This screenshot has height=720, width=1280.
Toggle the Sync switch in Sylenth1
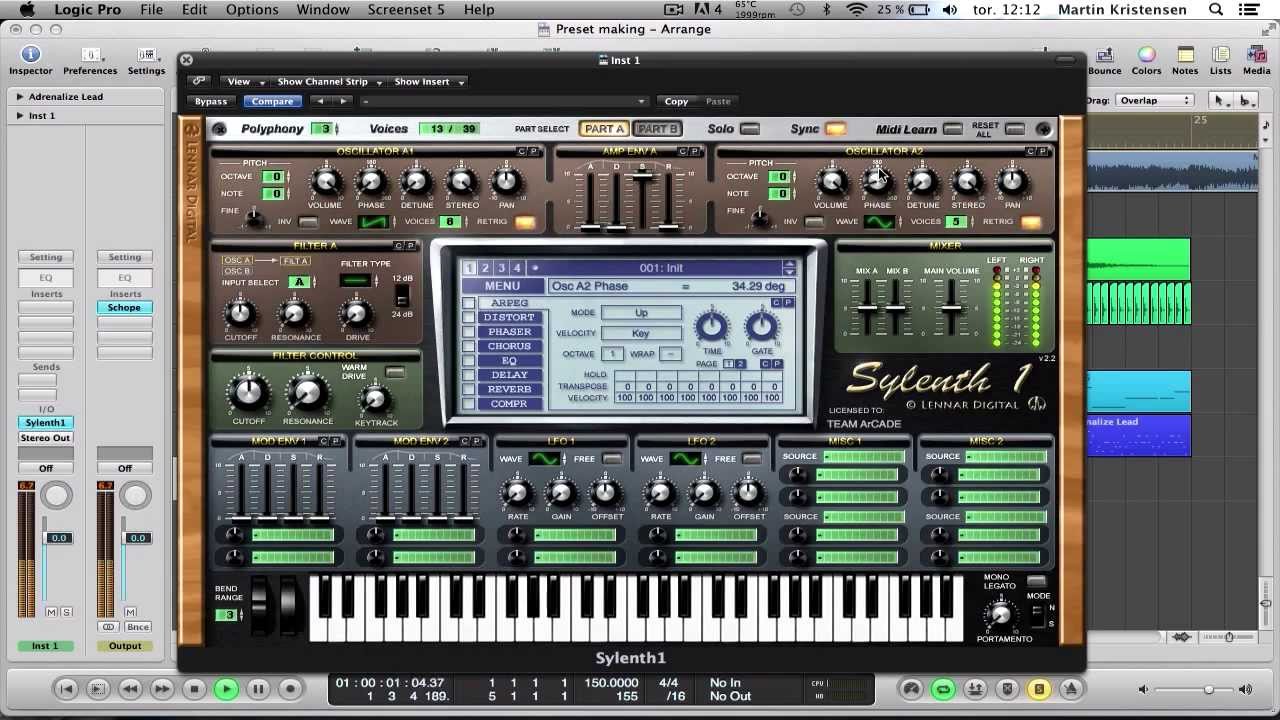[x=836, y=129]
